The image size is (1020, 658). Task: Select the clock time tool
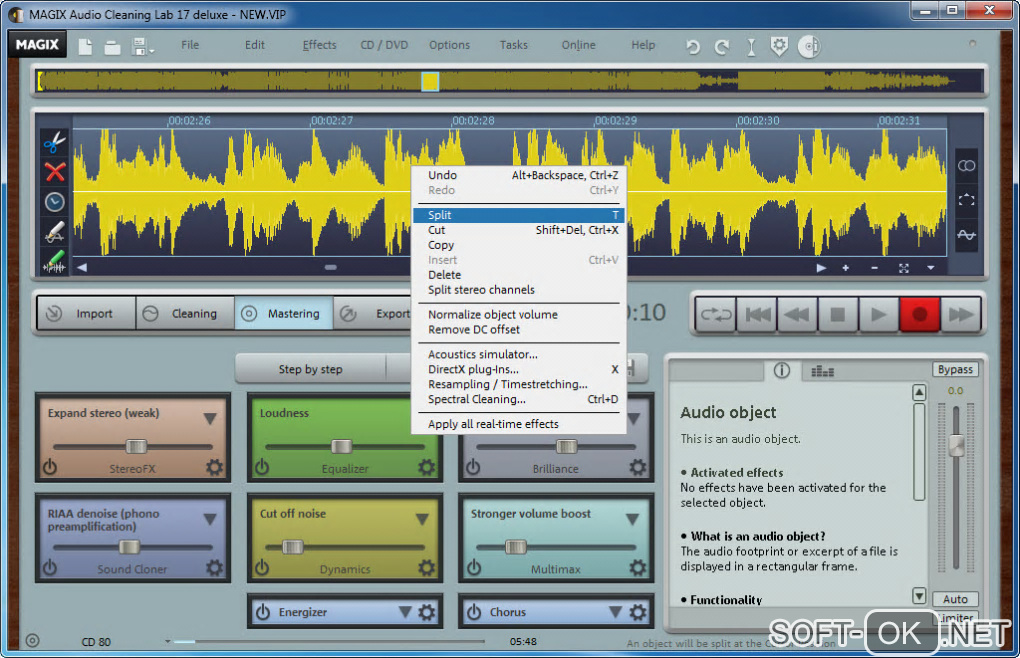coord(55,202)
